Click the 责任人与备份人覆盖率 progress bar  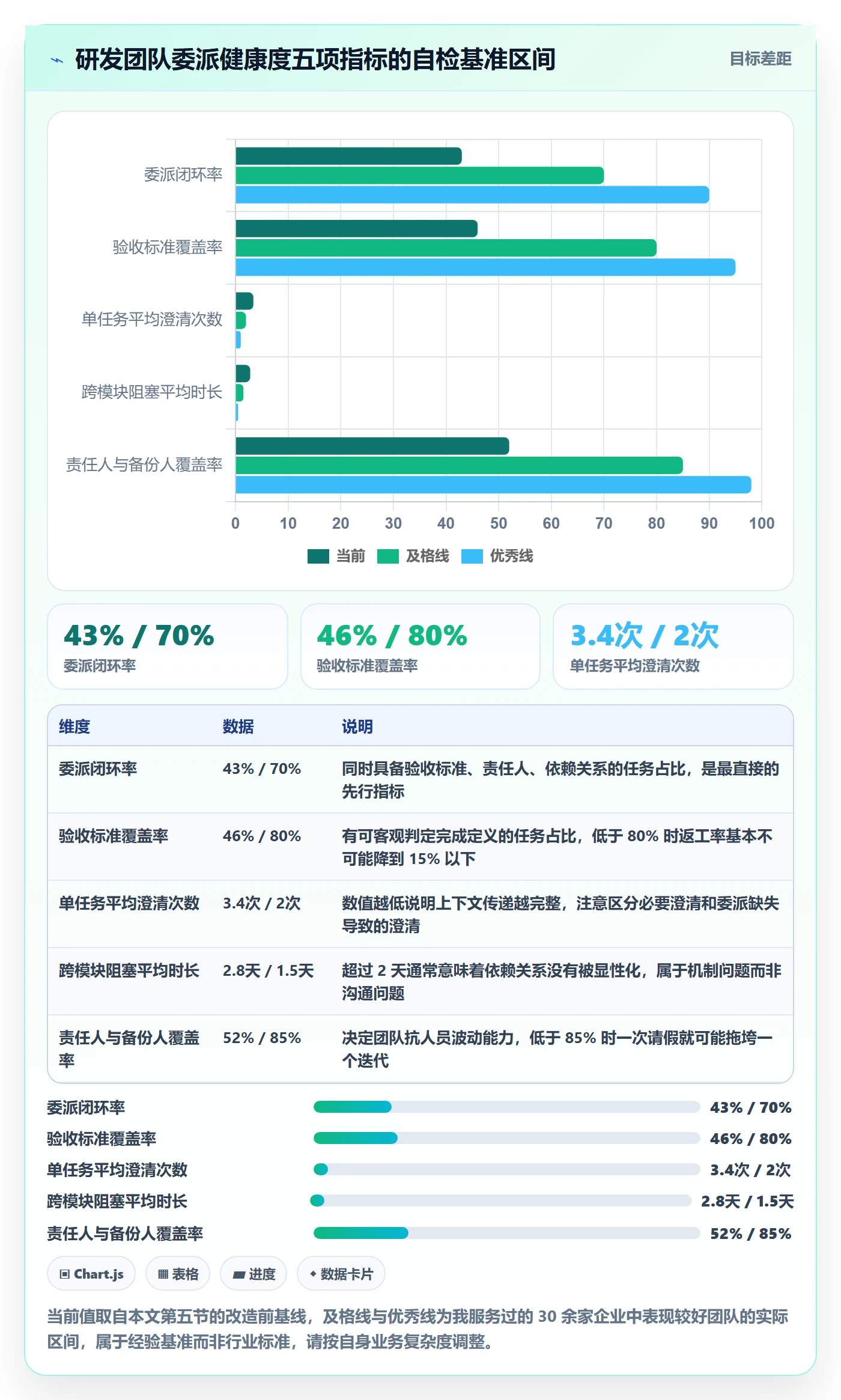(506, 1233)
